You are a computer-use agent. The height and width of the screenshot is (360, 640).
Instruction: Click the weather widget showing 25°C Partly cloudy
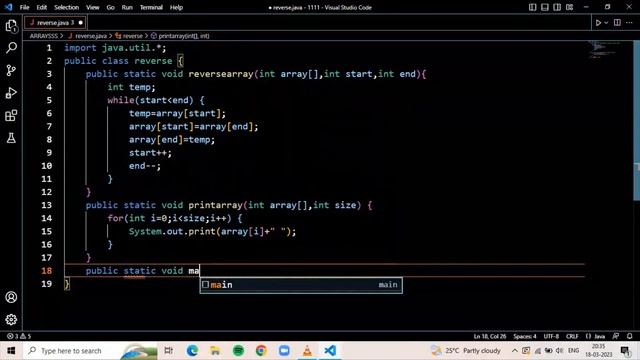(x=467, y=350)
